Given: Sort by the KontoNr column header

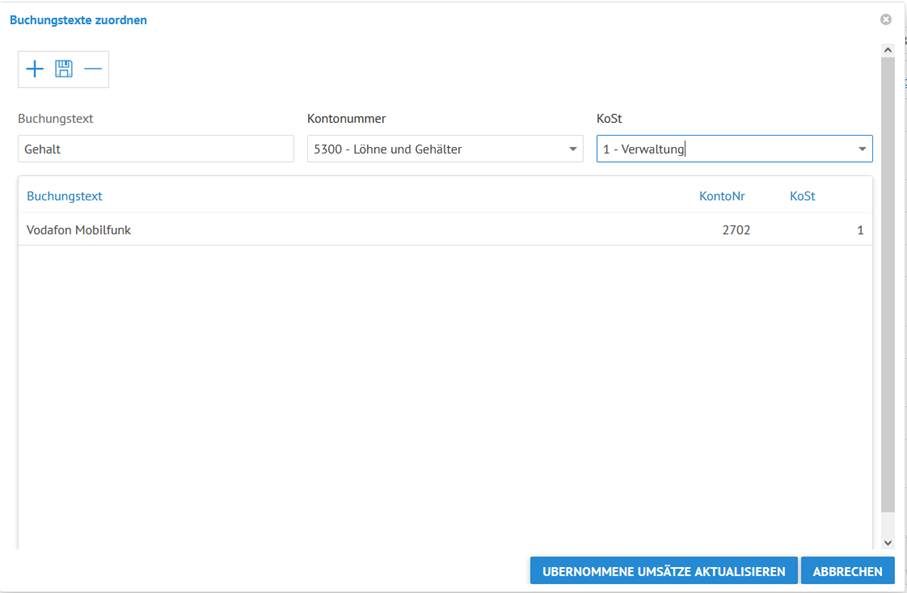Looking at the screenshot, I should coord(721,196).
